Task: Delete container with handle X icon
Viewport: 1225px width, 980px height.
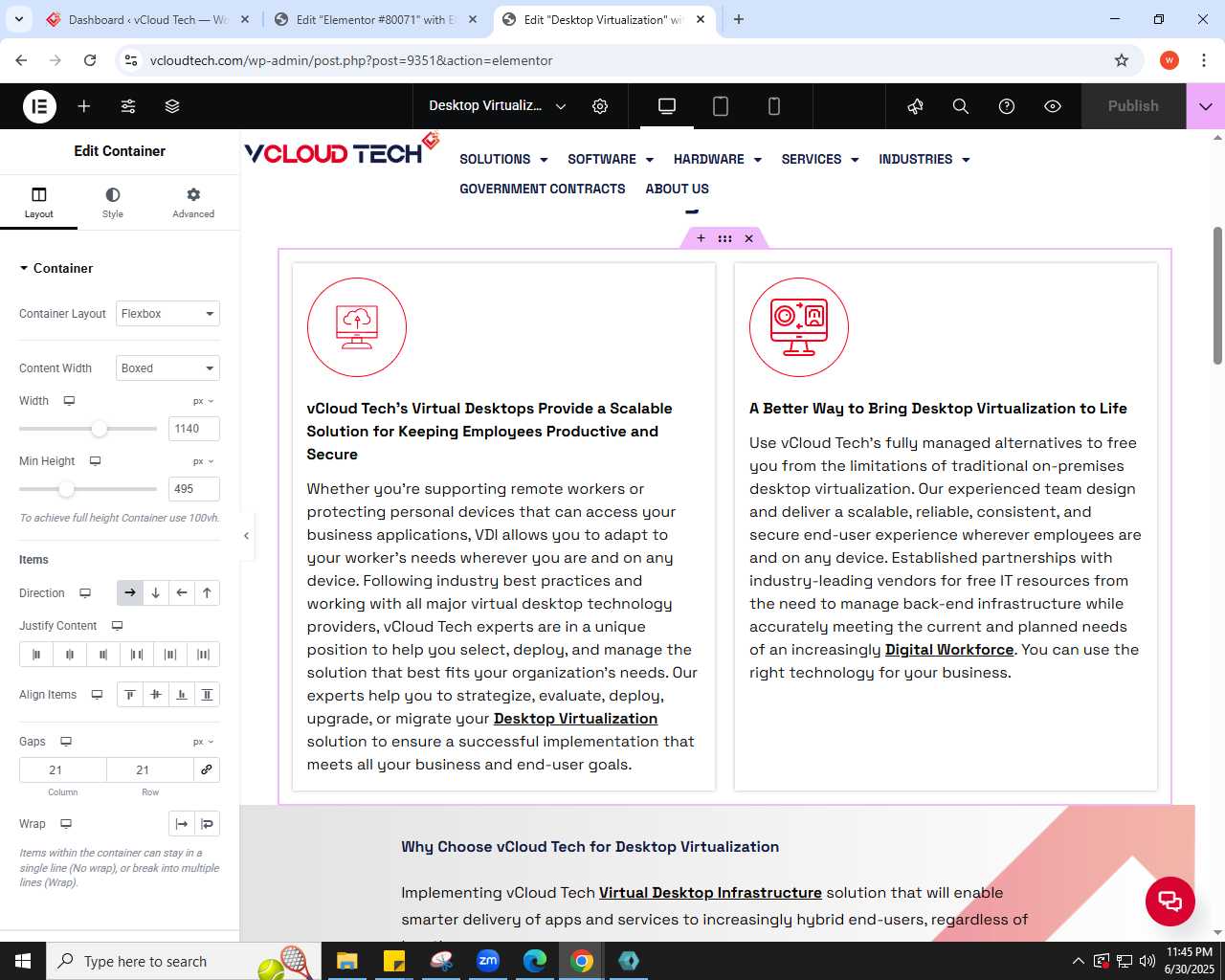Action: (749, 238)
